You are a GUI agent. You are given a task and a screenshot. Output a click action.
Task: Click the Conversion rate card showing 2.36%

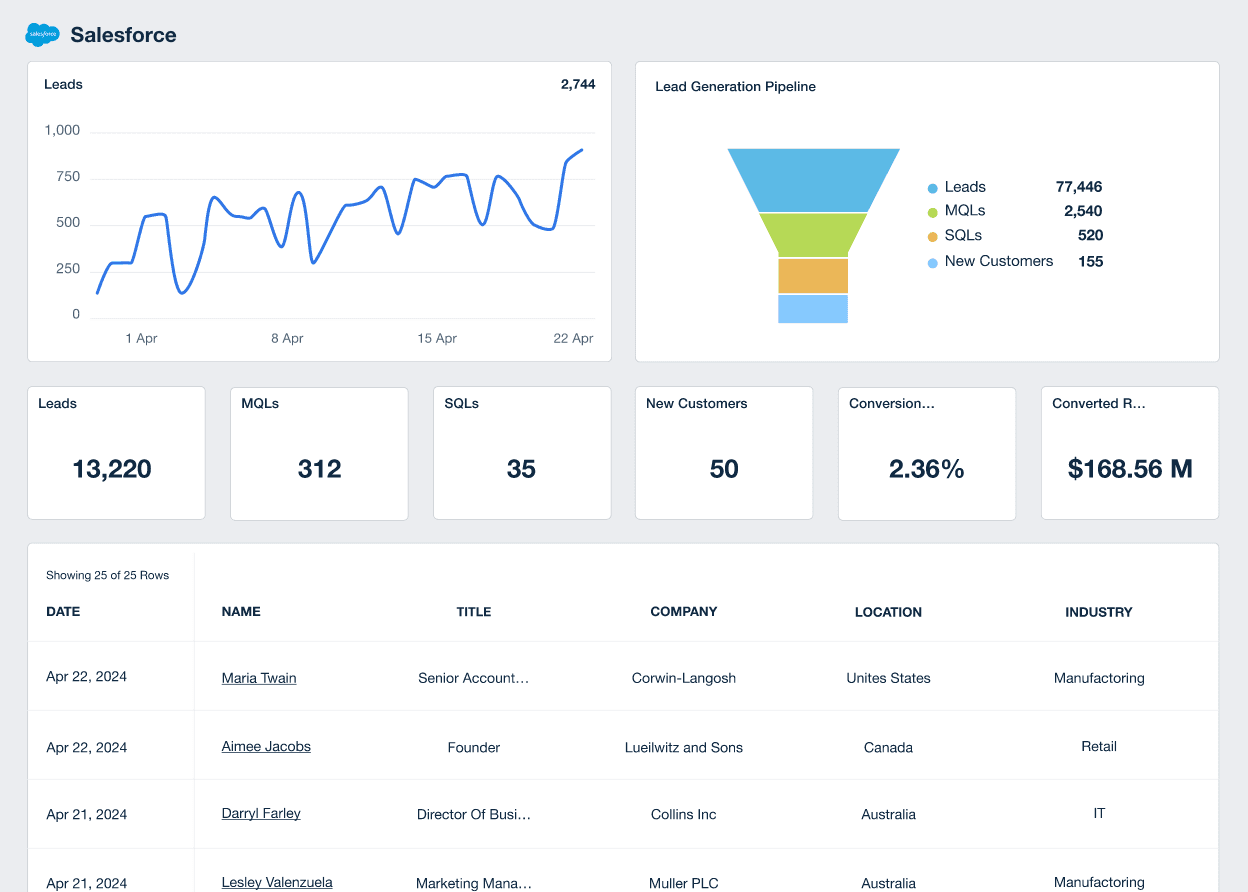tap(926, 453)
